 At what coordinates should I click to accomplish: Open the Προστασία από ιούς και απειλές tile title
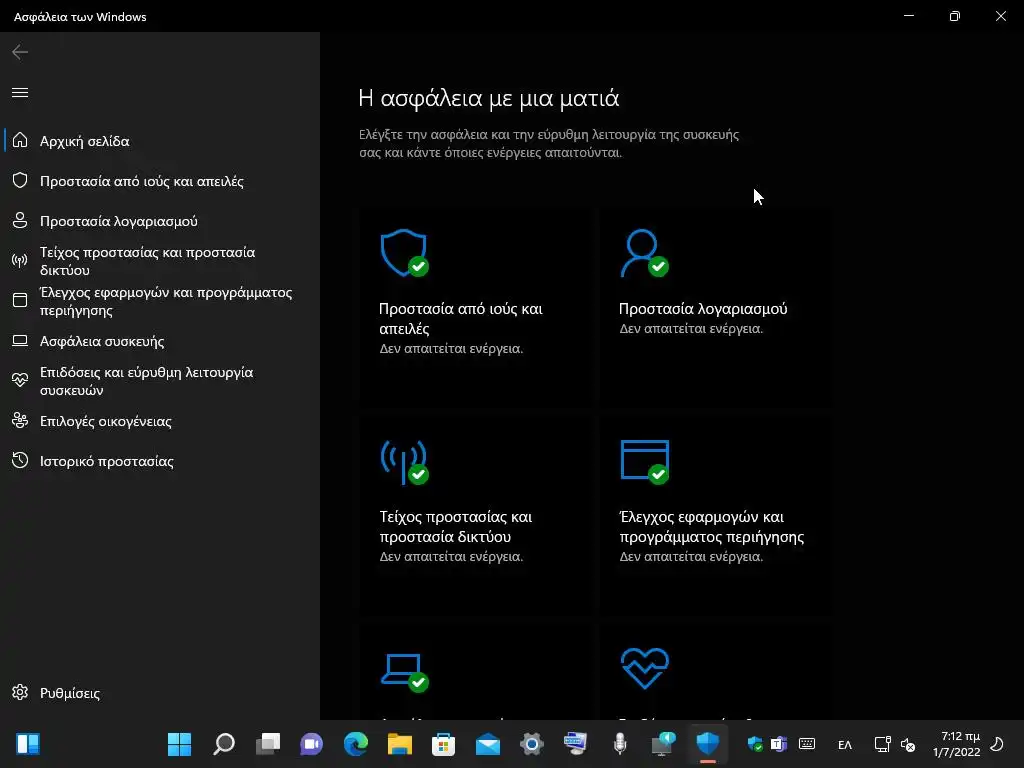[x=460, y=319]
